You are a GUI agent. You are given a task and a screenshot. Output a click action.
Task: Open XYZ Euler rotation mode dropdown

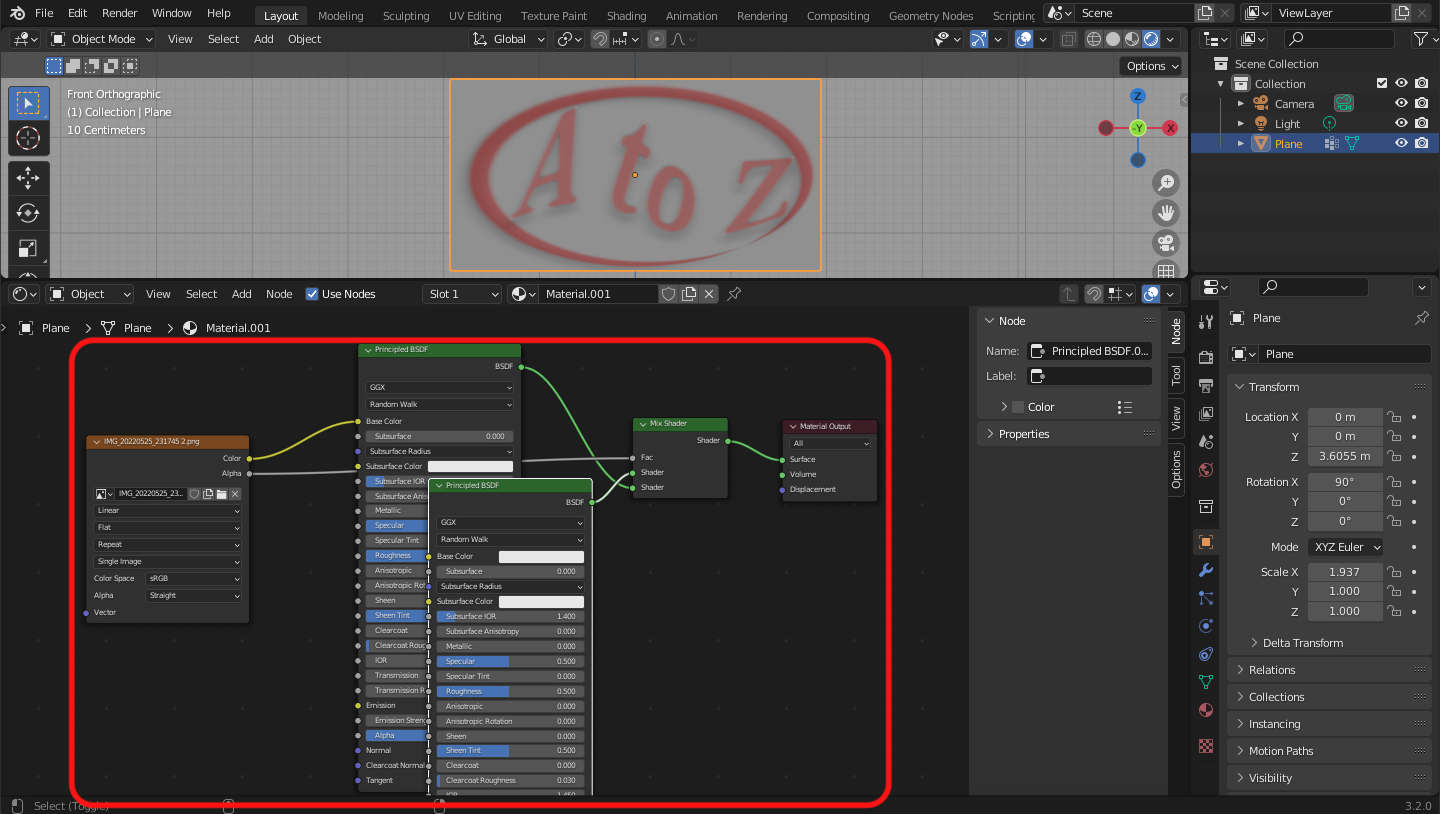point(1345,547)
